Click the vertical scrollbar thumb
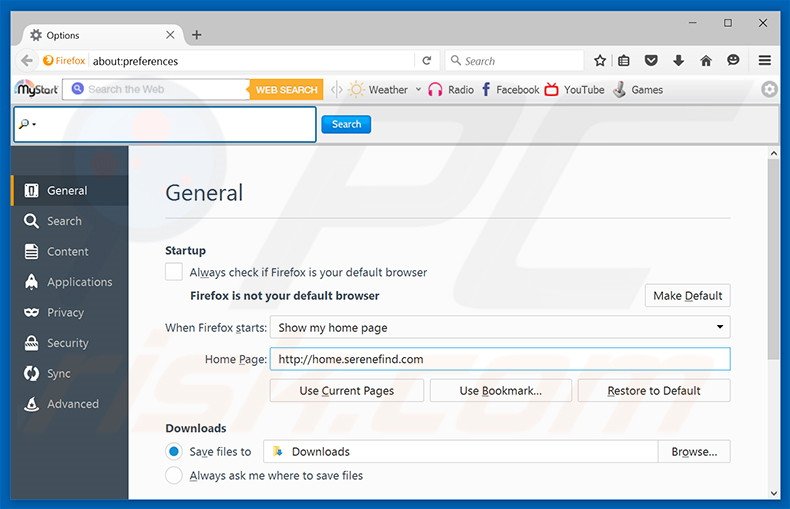This screenshot has height=509, width=790. pos(773,259)
